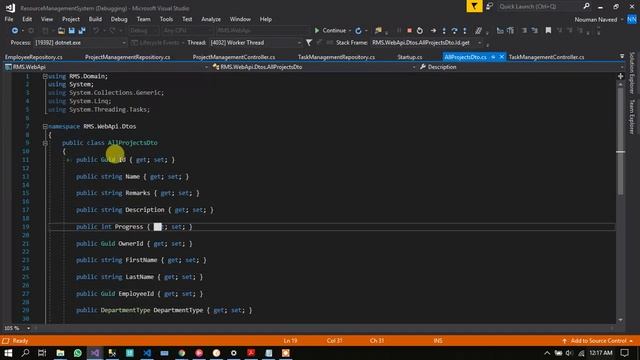Open File Explorer from the taskbar

[60, 353]
